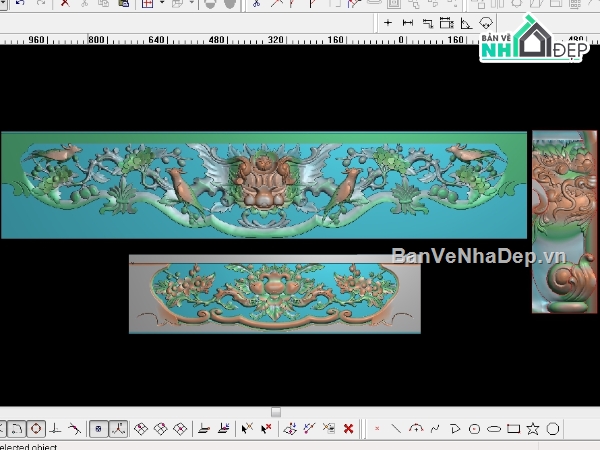Click the arrow cursor with orange X
Screen dimensions: 600x450
pos(247,429)
